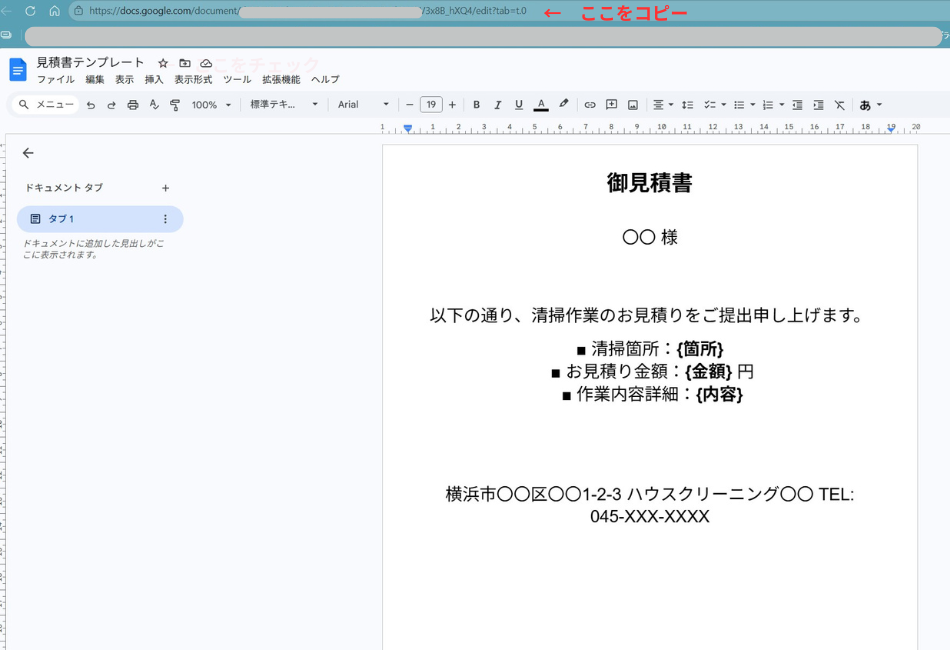This screenshot has width=950, height=650.
Task: Toggle bold formatting
Action: point(476,104)
